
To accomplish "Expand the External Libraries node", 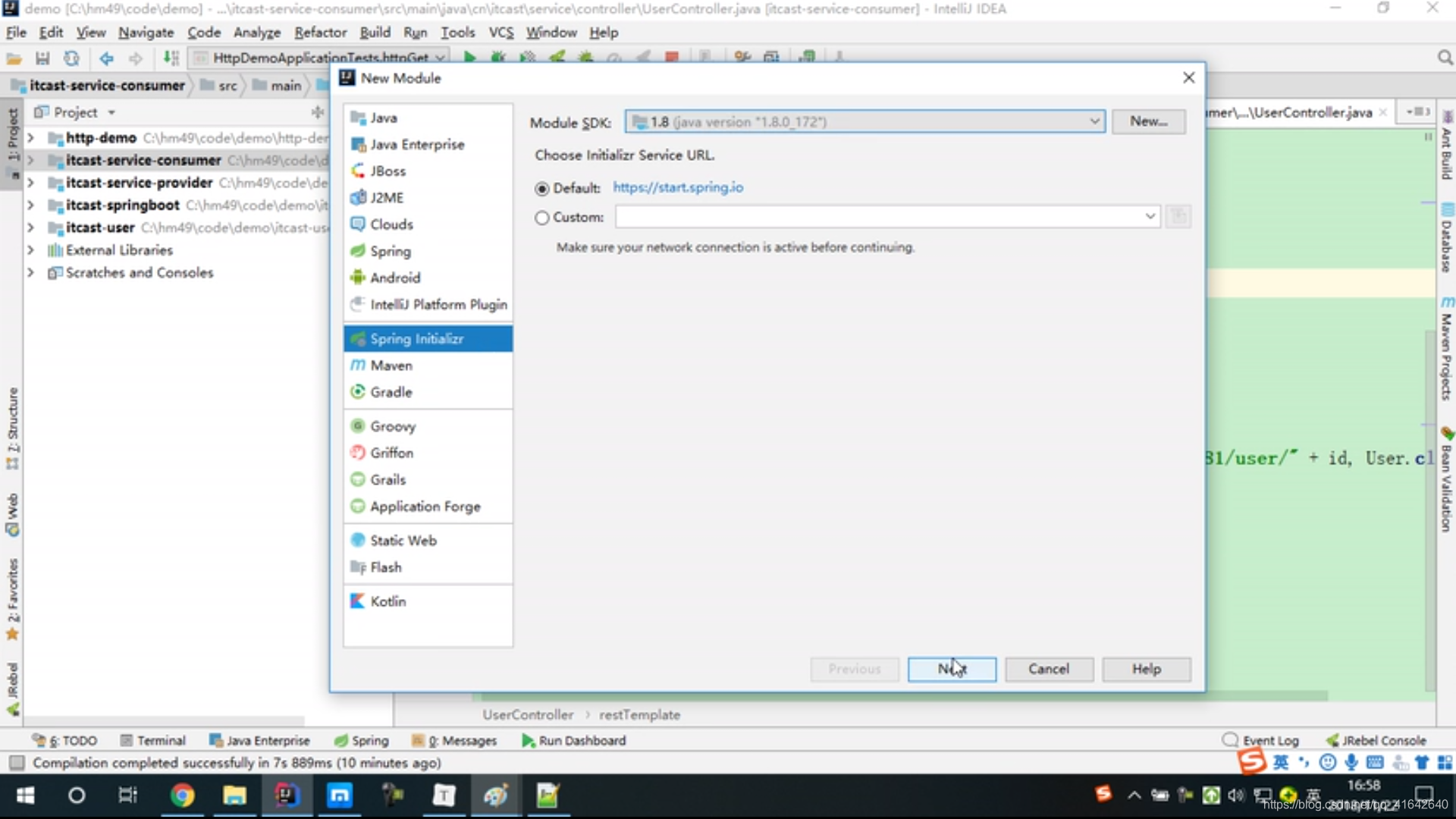I will (30, 250).
